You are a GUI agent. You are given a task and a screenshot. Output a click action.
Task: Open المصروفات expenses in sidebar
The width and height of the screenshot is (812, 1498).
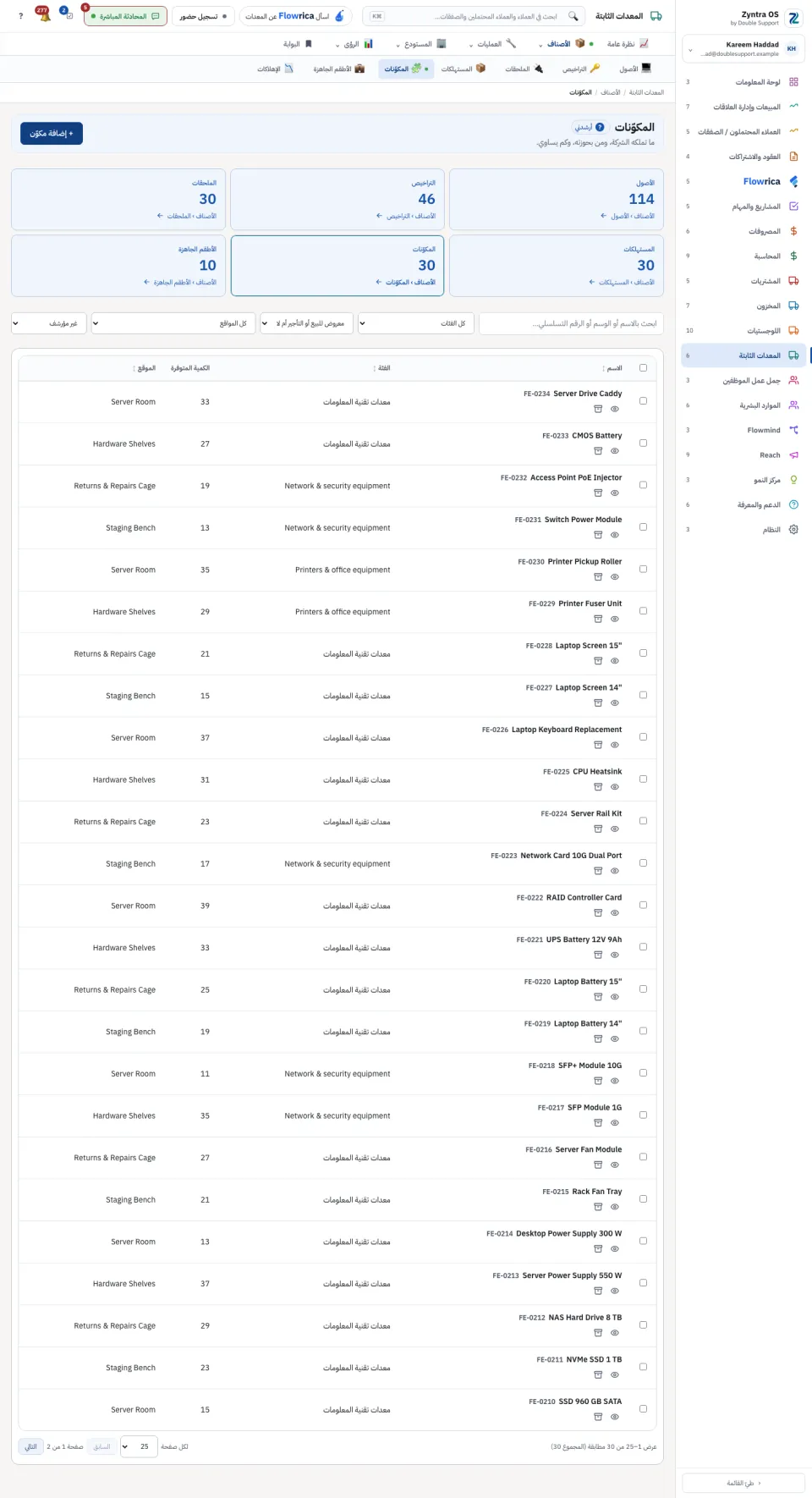(744, 231)
